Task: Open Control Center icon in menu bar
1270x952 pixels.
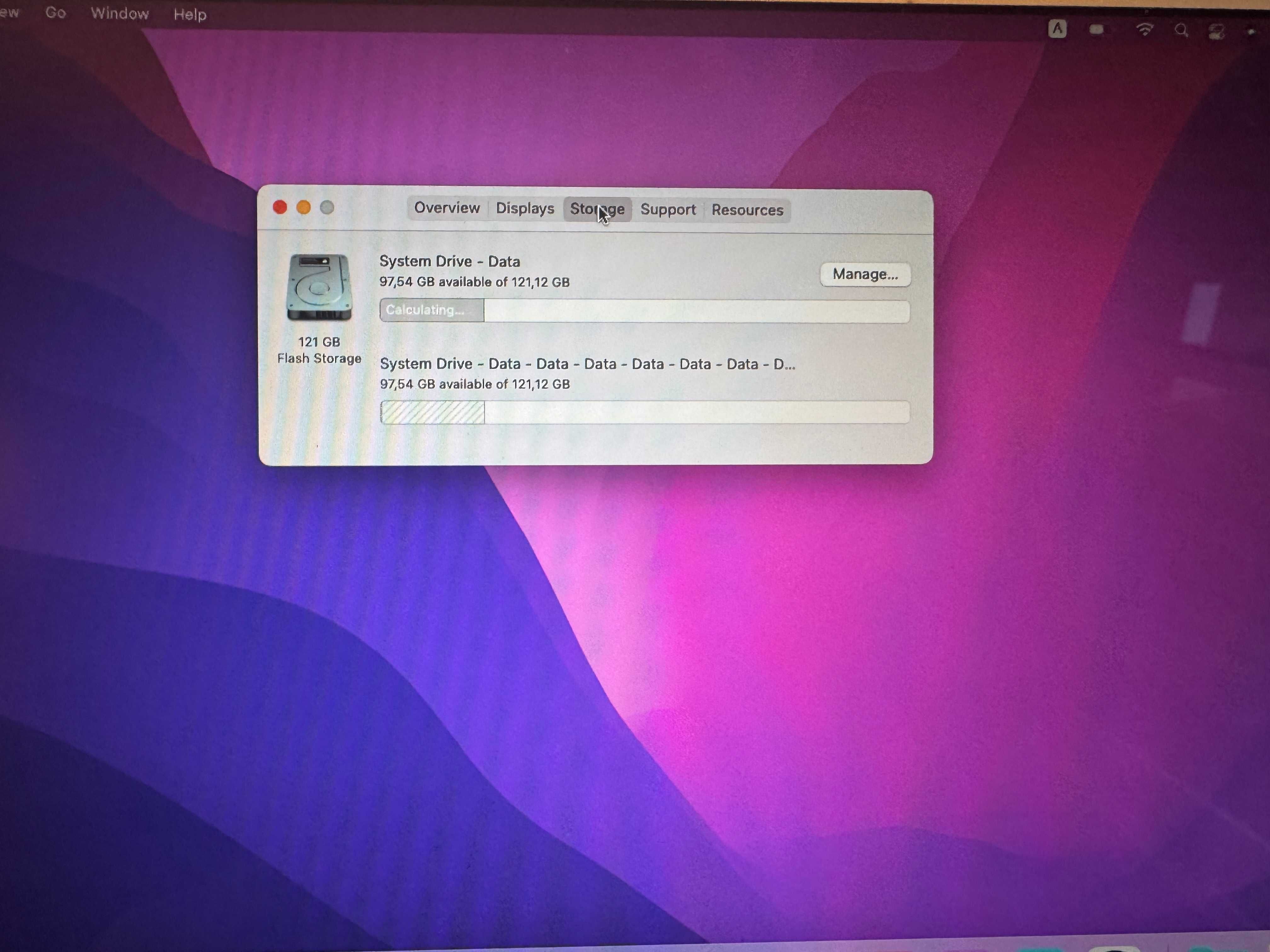Action: [1216, 31]
